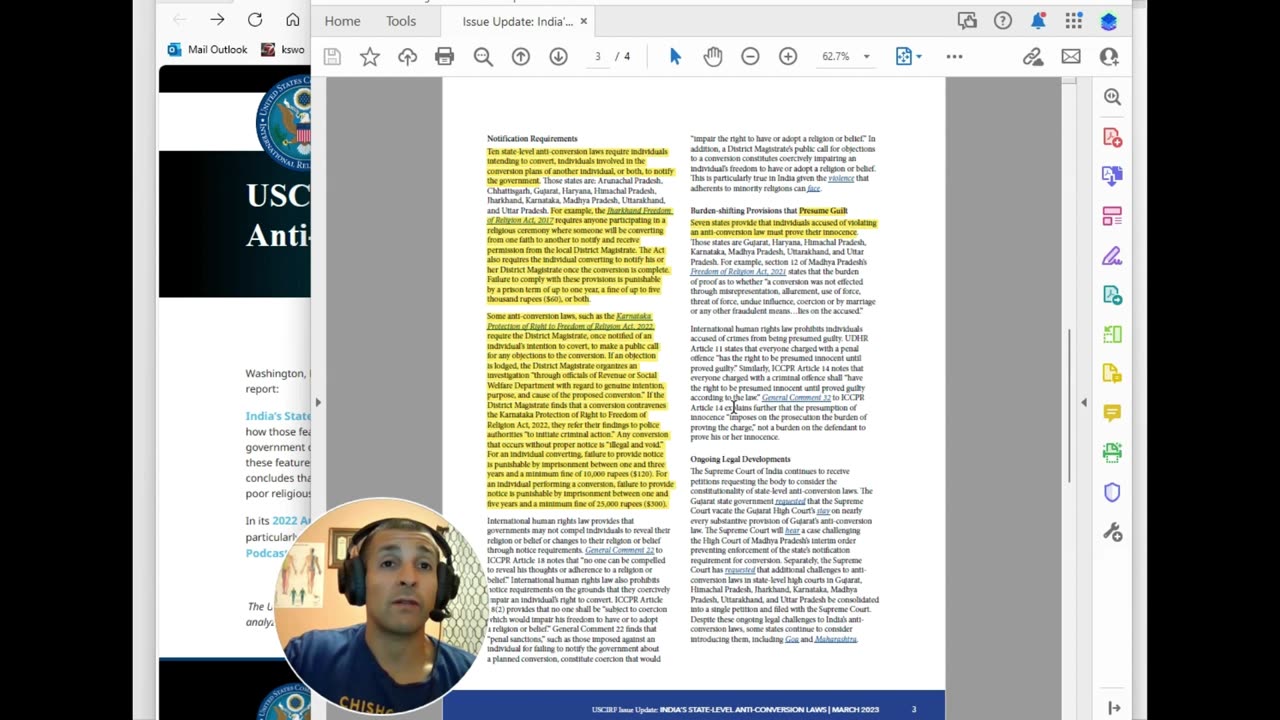Switch to the Home tab
The width and height of the screenshot is (1280, 720).
[x=342, y=21]
